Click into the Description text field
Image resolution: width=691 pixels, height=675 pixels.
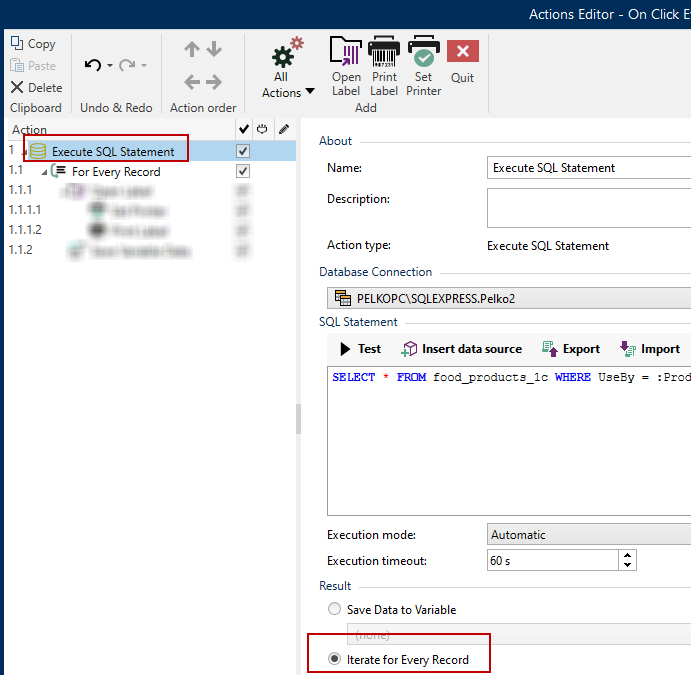point(588,208)
